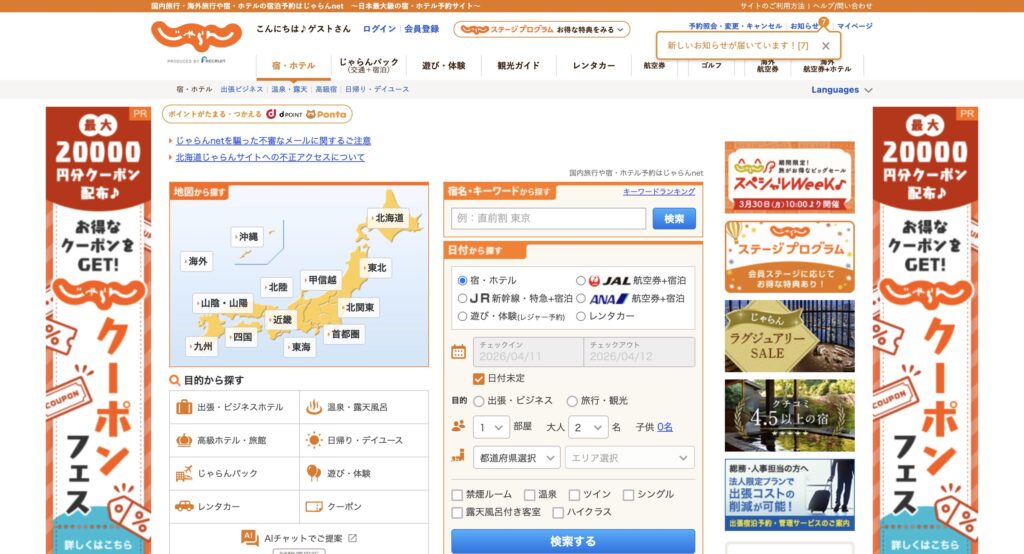1024x554 pixels.
Task: Click the coupon ticket icon
Action: click(314, 506)
